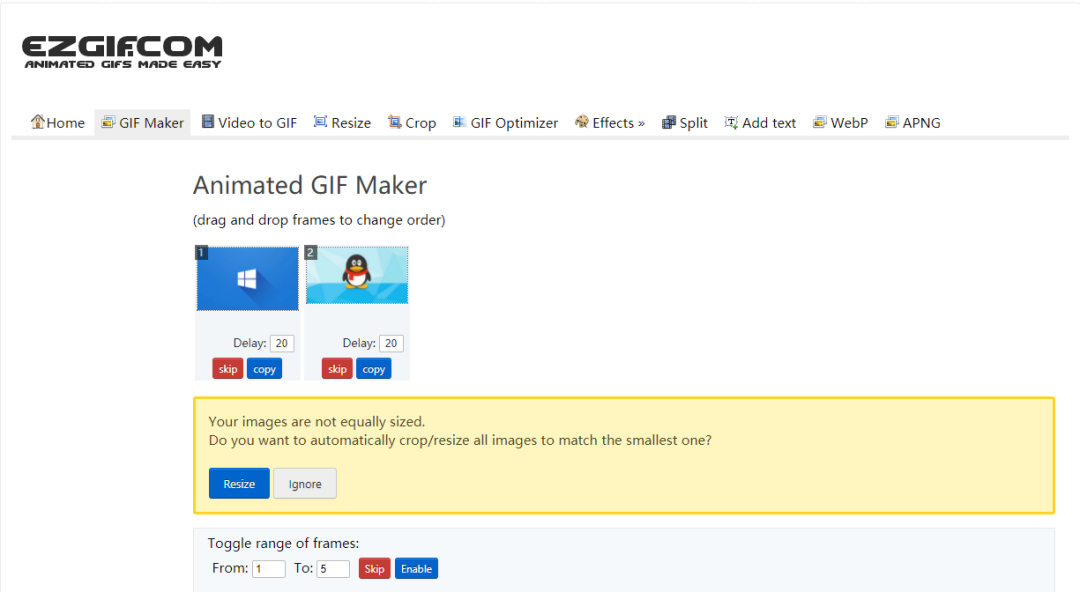The image size is (1080, 592).
Task: Click the red Skip range button
Action: click(375, 569)
